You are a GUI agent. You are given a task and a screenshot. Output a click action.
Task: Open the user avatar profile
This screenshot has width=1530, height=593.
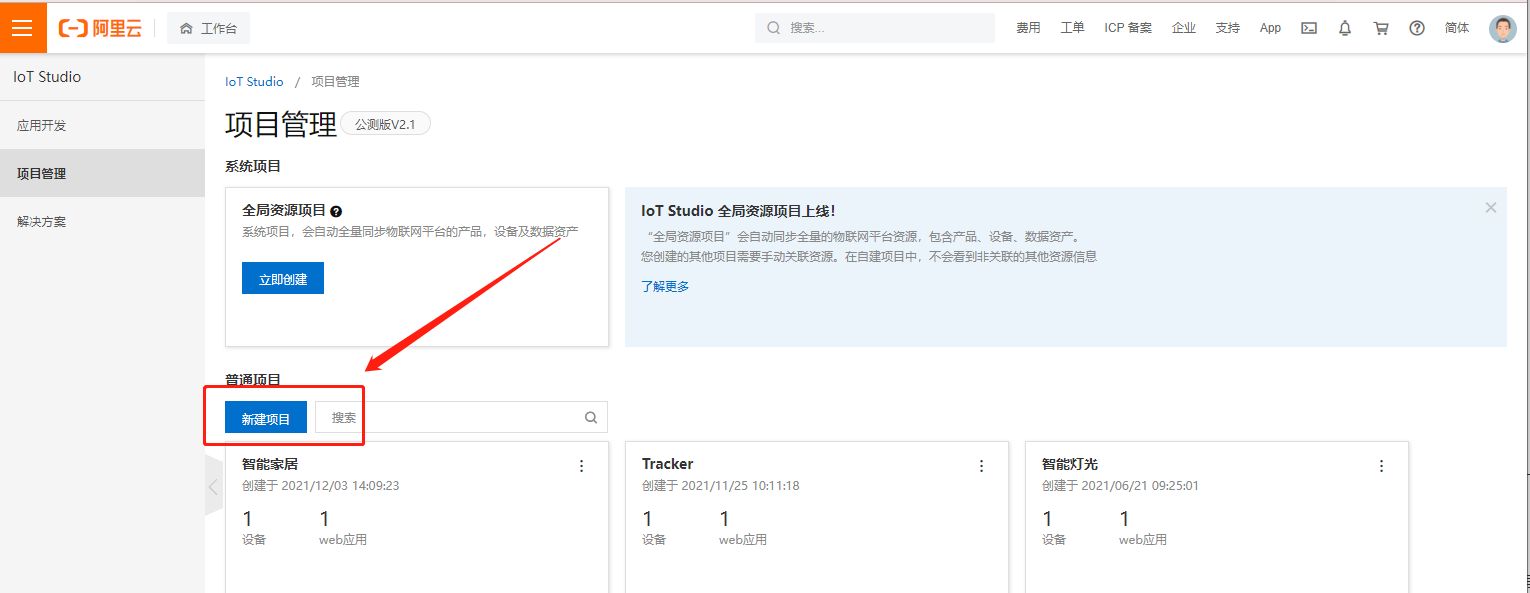[x=1502, y=28]
